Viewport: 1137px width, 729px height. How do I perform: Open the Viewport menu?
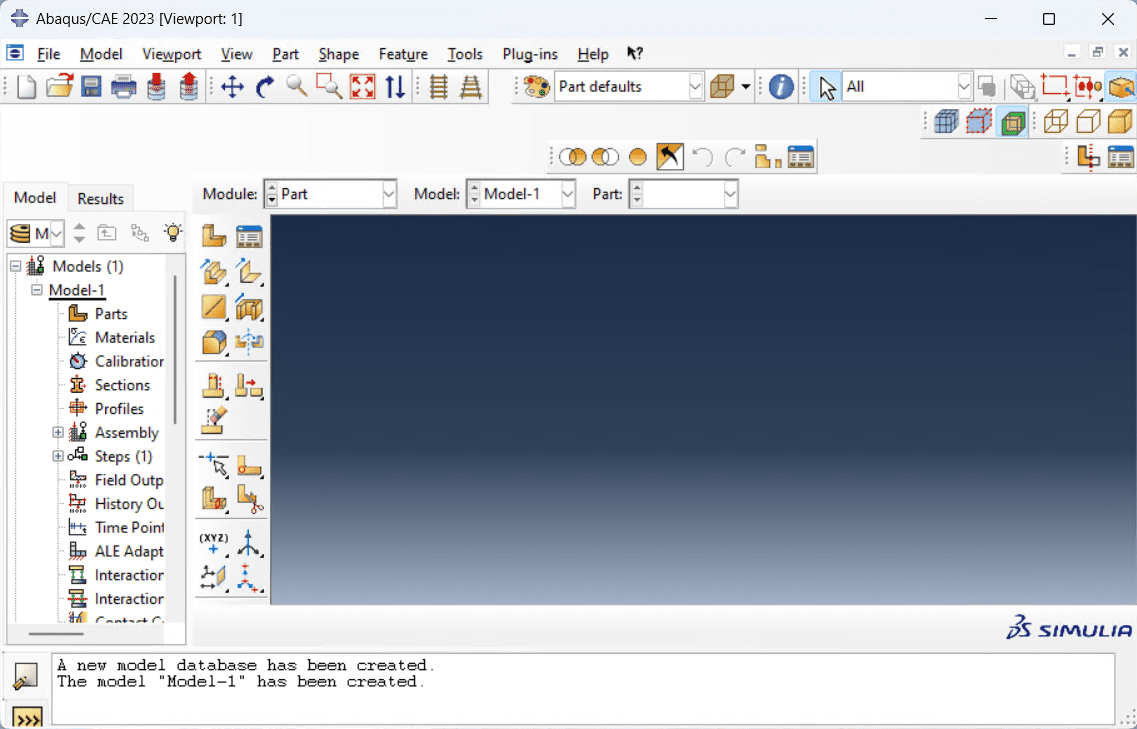[172, 54]
